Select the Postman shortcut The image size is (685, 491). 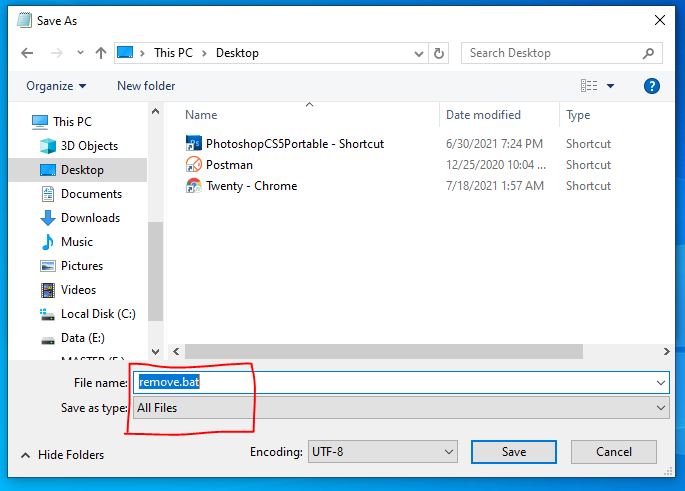click(229, 165)
